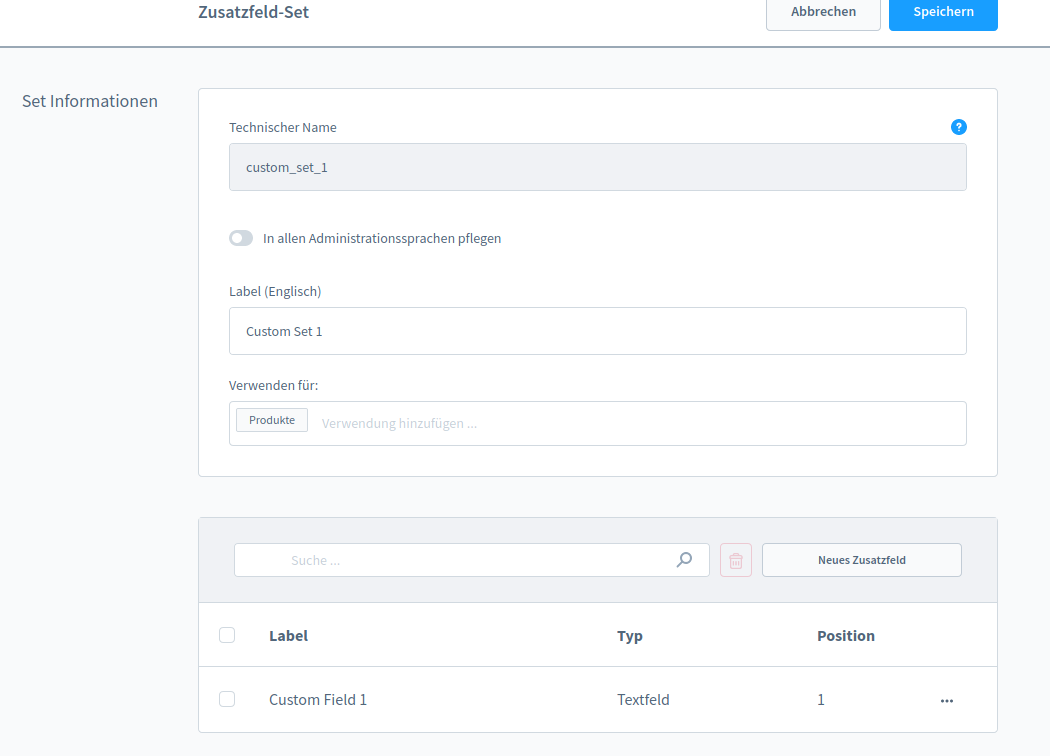1050x756 pixels.
Task: Click the search magnifier icon
Action: 684,560
